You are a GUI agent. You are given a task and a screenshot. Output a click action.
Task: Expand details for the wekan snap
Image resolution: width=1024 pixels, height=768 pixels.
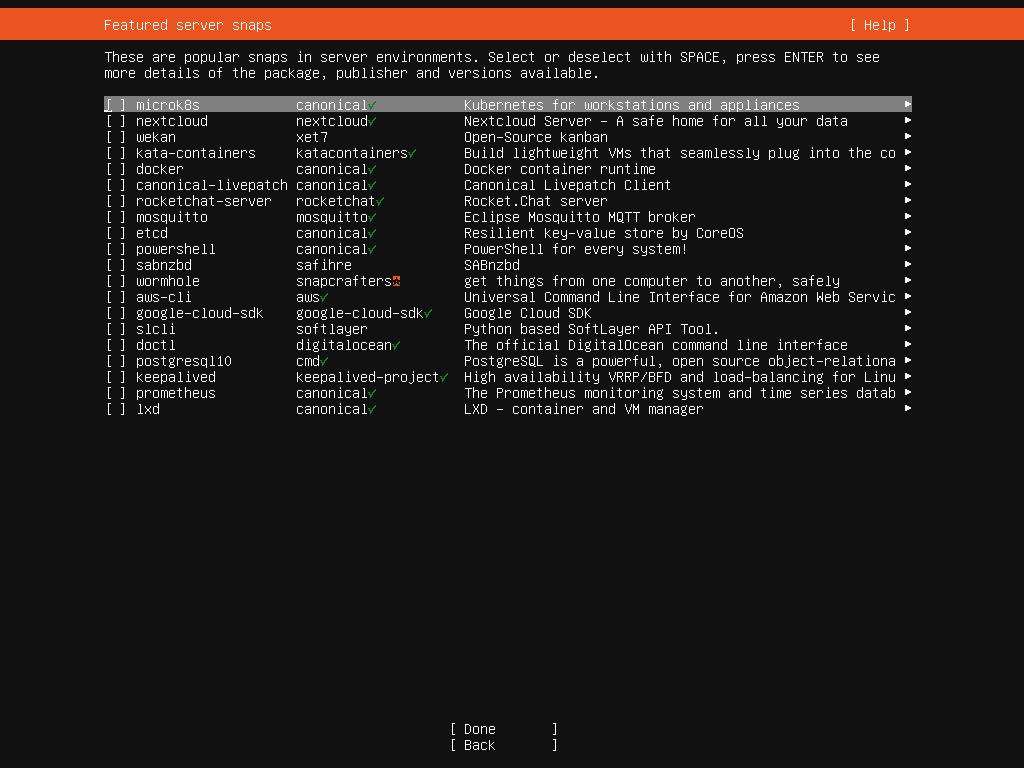coord(907,137)
